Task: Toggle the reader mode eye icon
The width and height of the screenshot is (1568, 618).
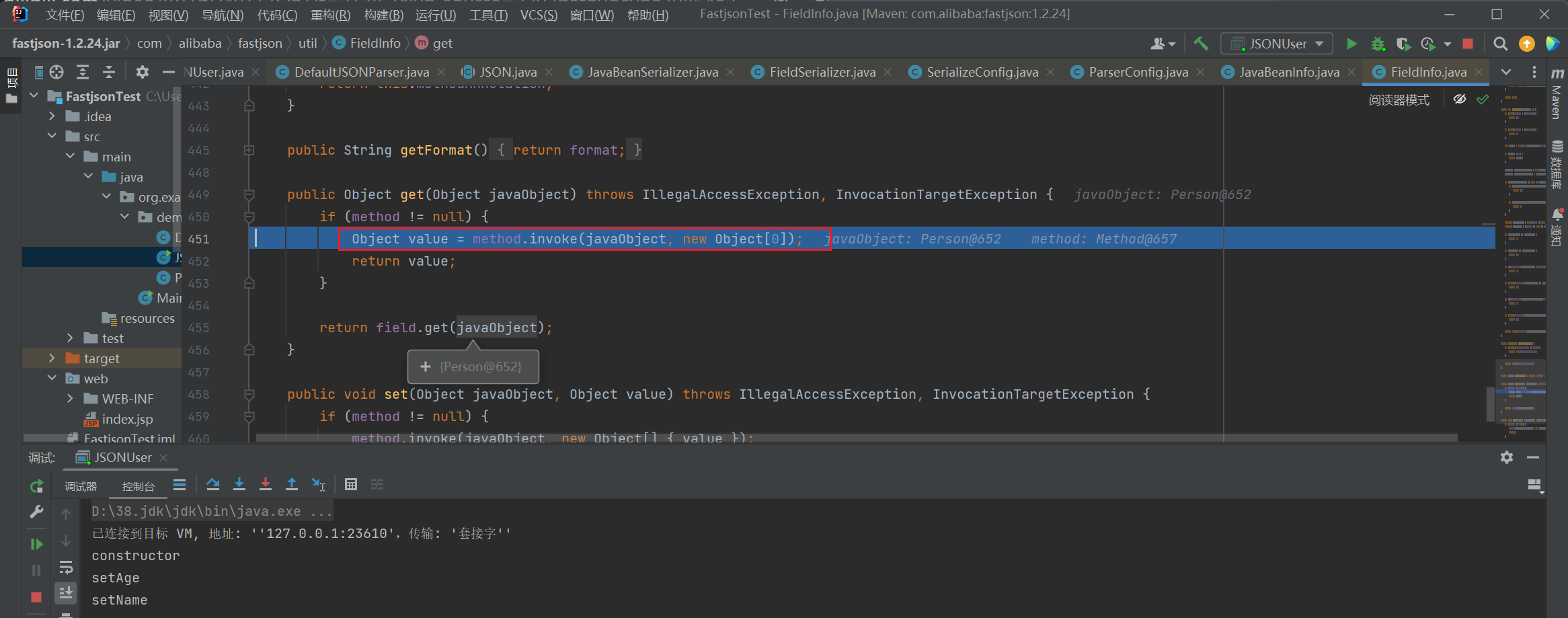Action: pyautogui.click(x=1460, y=100)
